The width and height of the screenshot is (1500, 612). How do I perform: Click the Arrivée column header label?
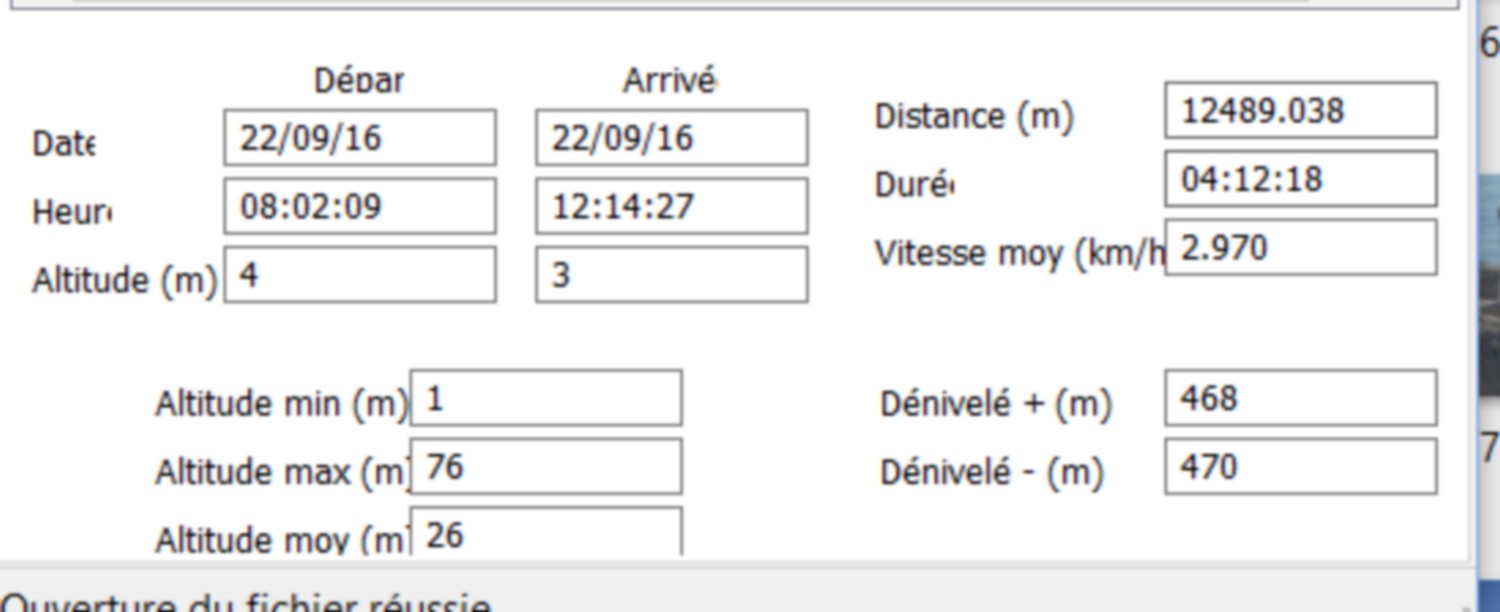670,80
